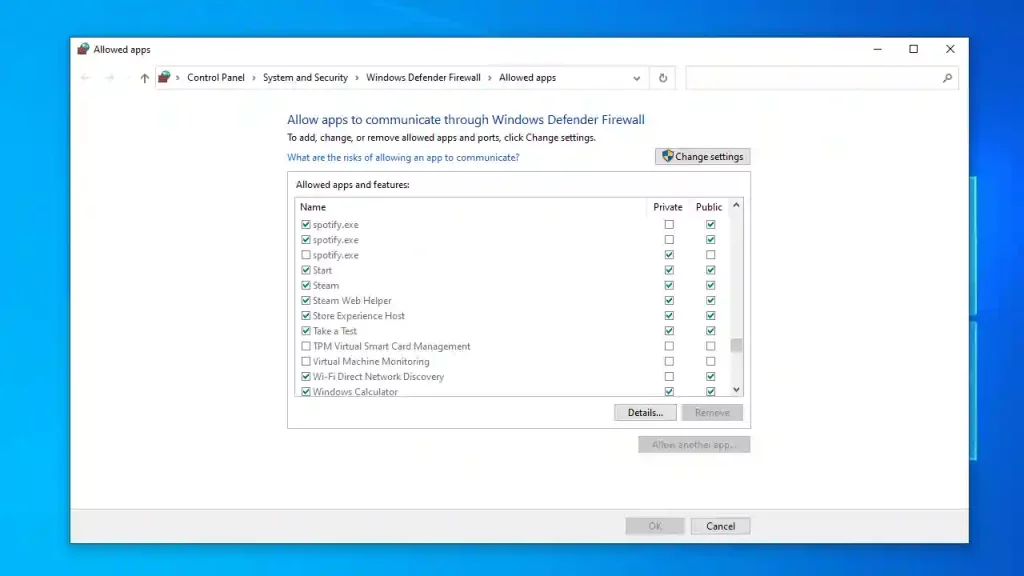Uncheck the Store Experience Host name checkbox

point(306,315)
